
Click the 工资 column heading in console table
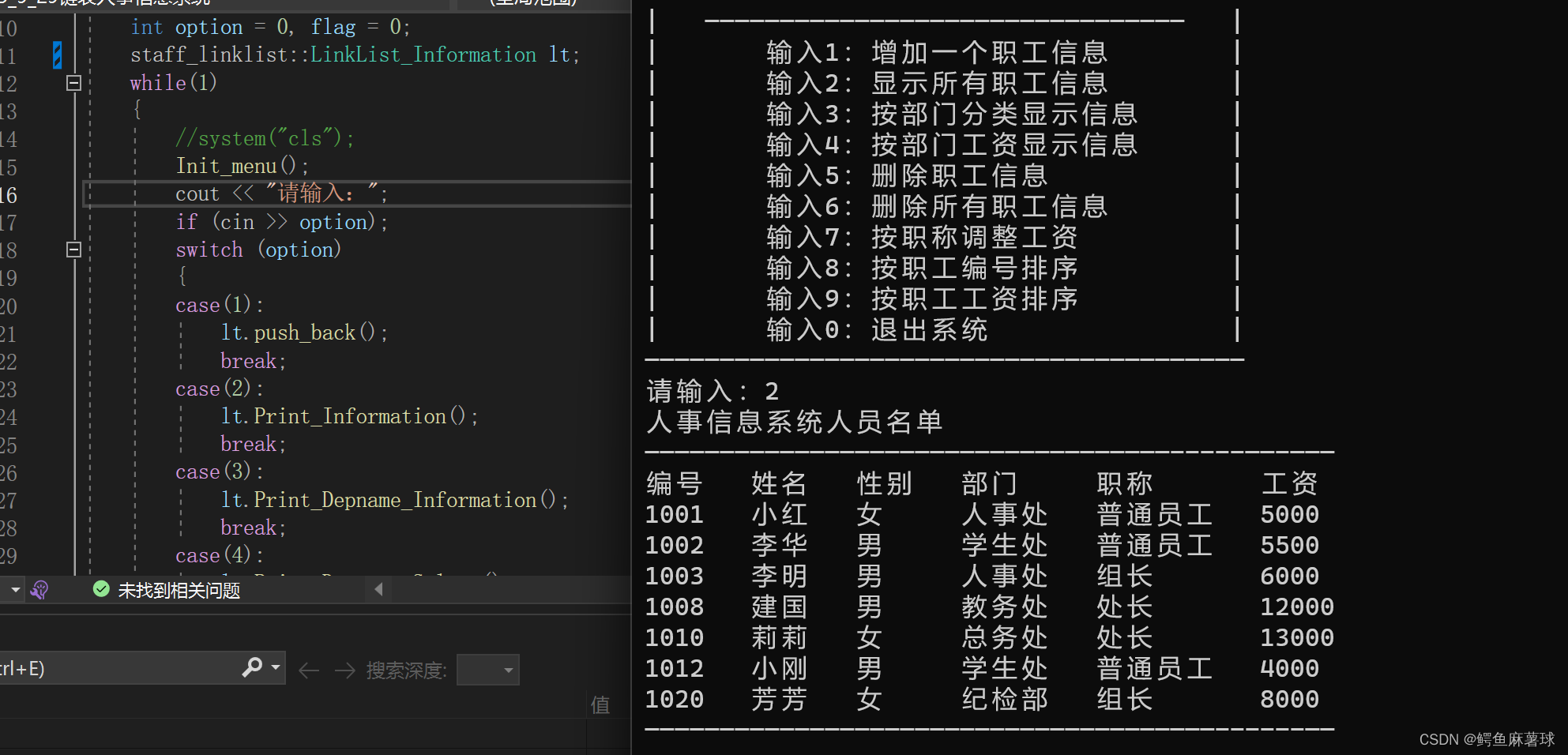[1290, 484]
